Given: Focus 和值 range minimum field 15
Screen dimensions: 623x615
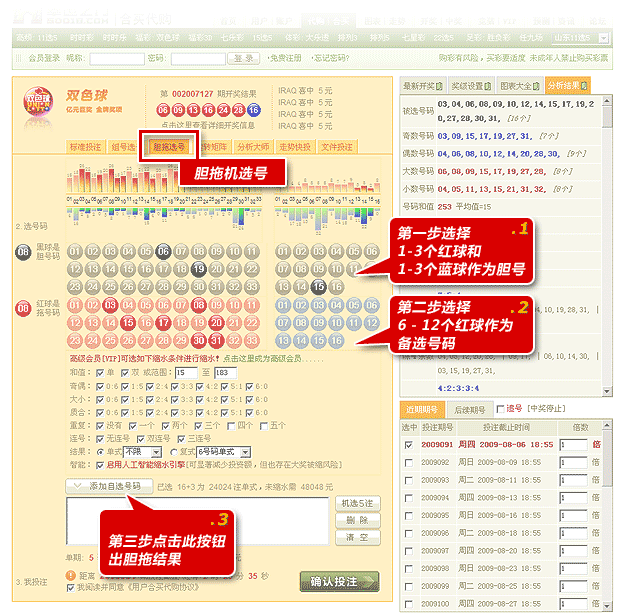Looking at the screenshot, I should point(186,373).
